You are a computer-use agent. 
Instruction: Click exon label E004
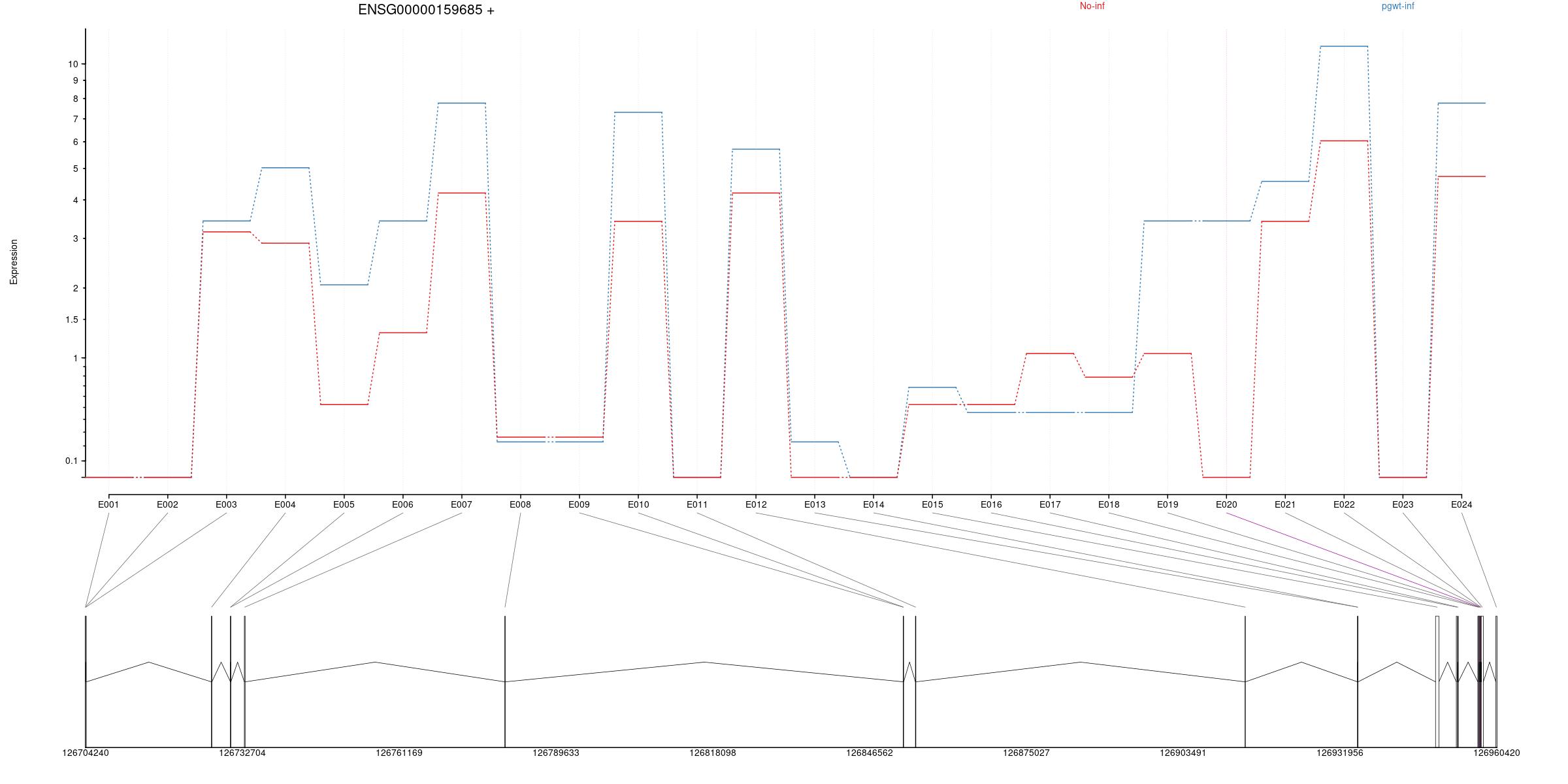(x=285, y=504)
